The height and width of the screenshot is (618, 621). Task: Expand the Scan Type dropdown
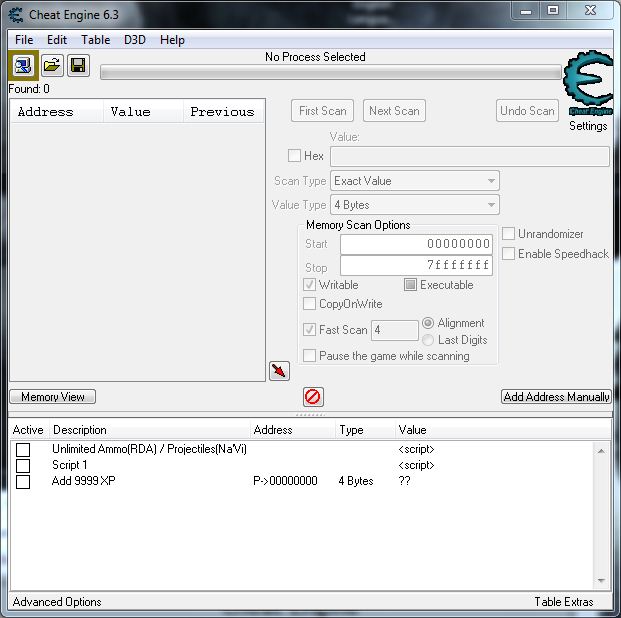(415, 181)
